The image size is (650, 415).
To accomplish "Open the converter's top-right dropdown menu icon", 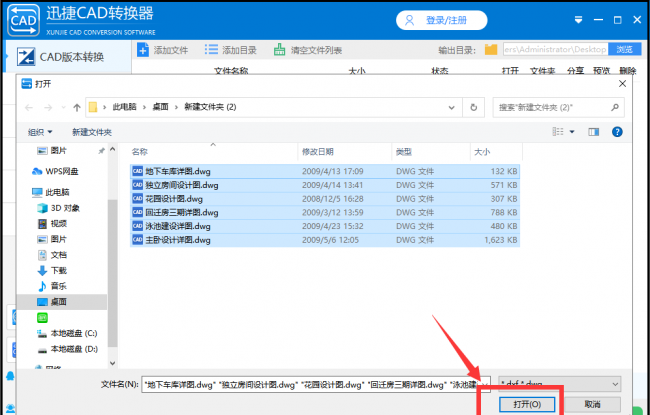I will (579, 20).
